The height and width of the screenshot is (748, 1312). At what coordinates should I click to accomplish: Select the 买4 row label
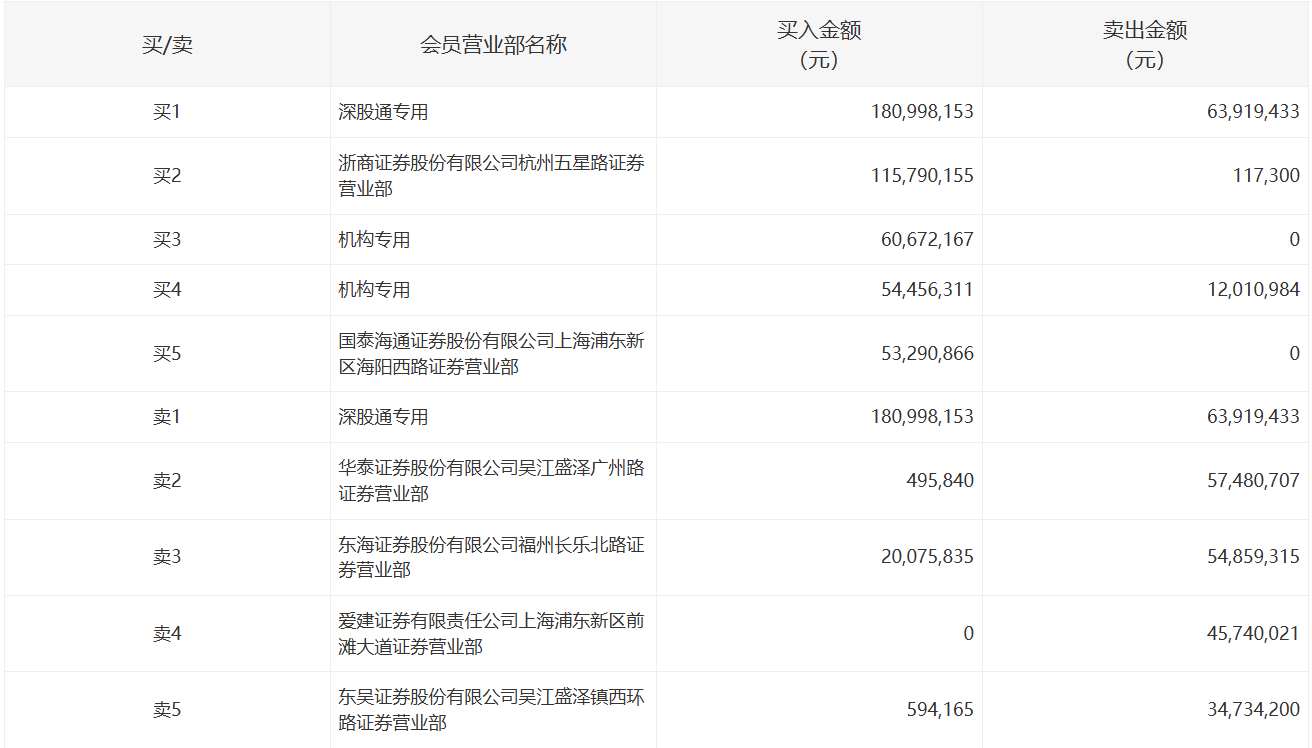tap(167, 290)
